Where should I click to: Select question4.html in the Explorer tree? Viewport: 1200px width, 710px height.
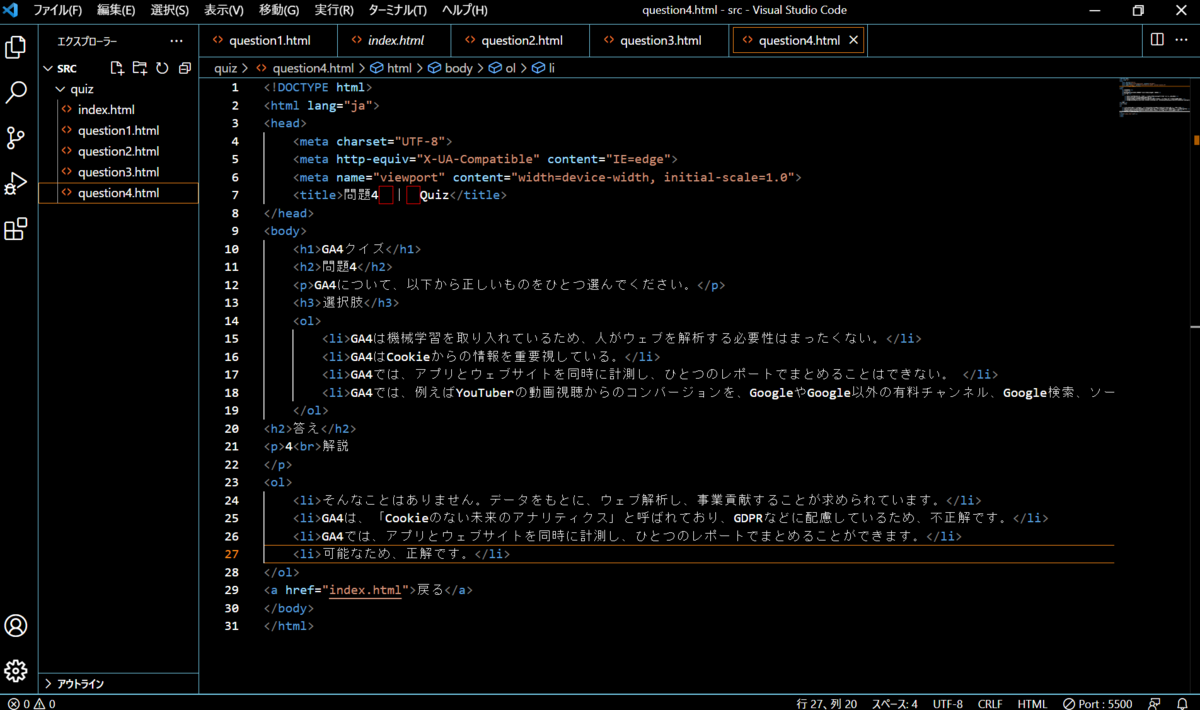click(119, 193)
